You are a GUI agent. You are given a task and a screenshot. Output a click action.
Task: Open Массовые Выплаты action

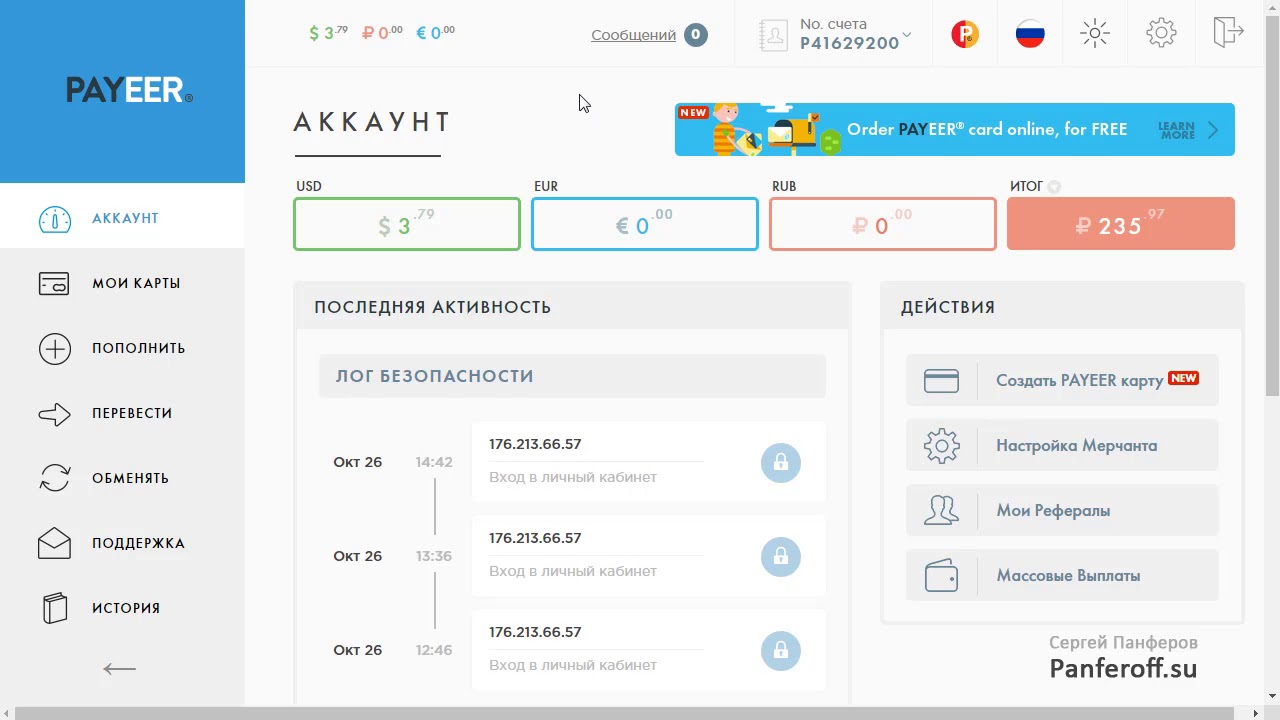click(1062, 576)
